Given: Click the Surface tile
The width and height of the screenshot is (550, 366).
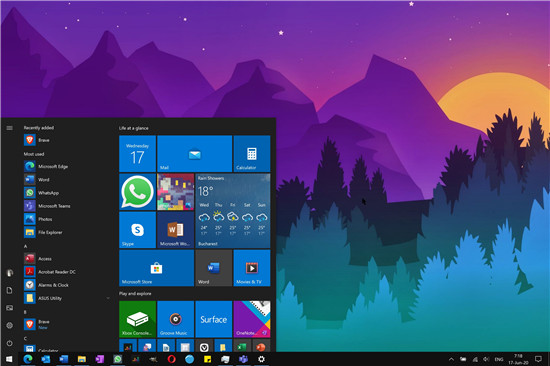Looking at the screenshot, I should point(214,319).
